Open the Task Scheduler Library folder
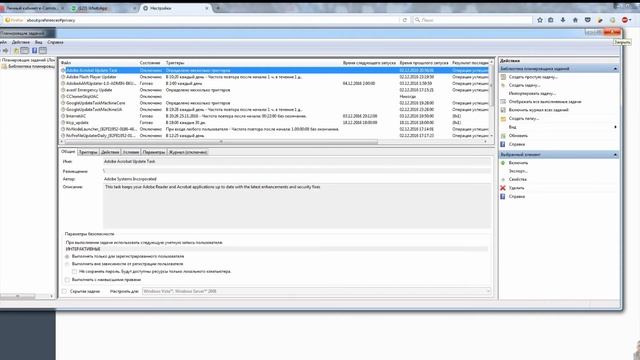Viewport: 640px width, 360px height. [x=31, y=66]
